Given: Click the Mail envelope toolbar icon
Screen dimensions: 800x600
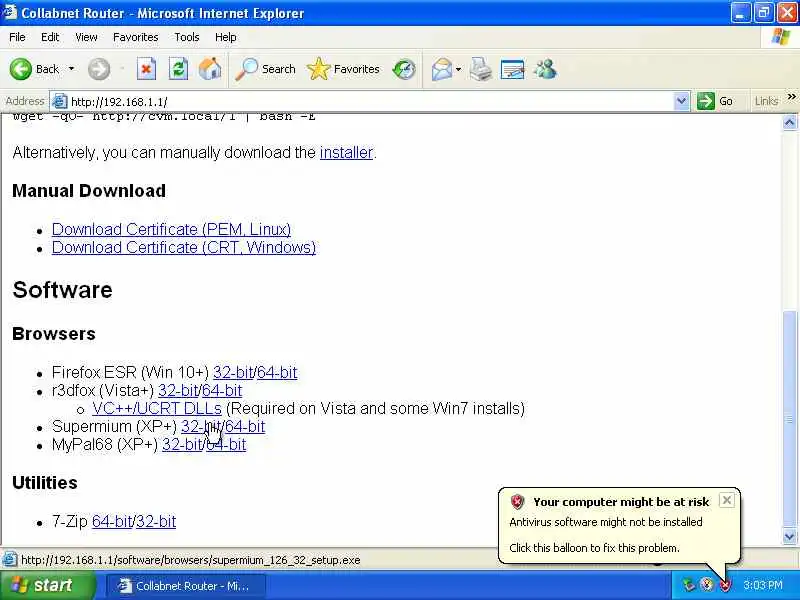Looking at the screenshot, I should coord(441,69).
